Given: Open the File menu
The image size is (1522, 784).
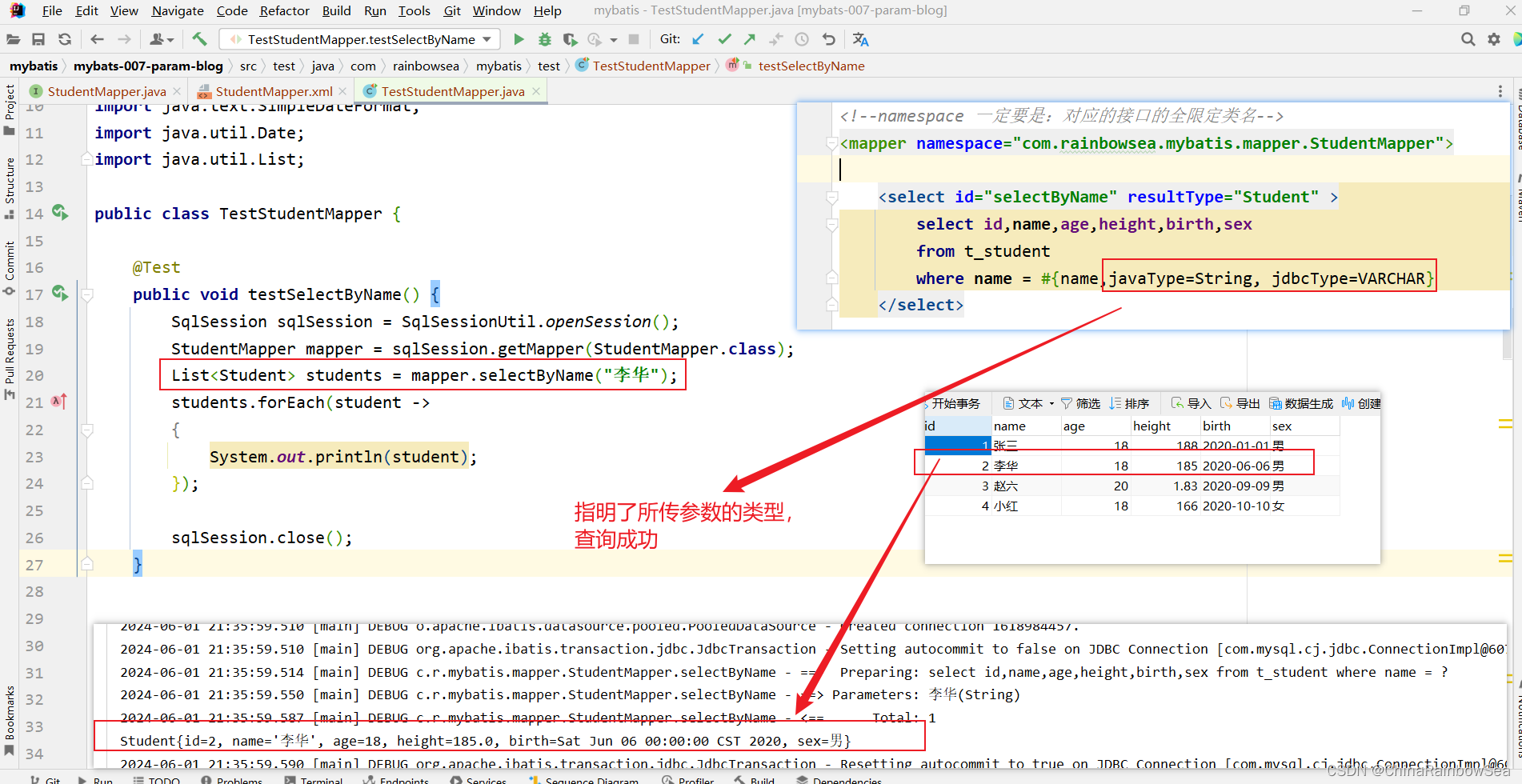Looking at the screenshot, I should click(52, 10).
